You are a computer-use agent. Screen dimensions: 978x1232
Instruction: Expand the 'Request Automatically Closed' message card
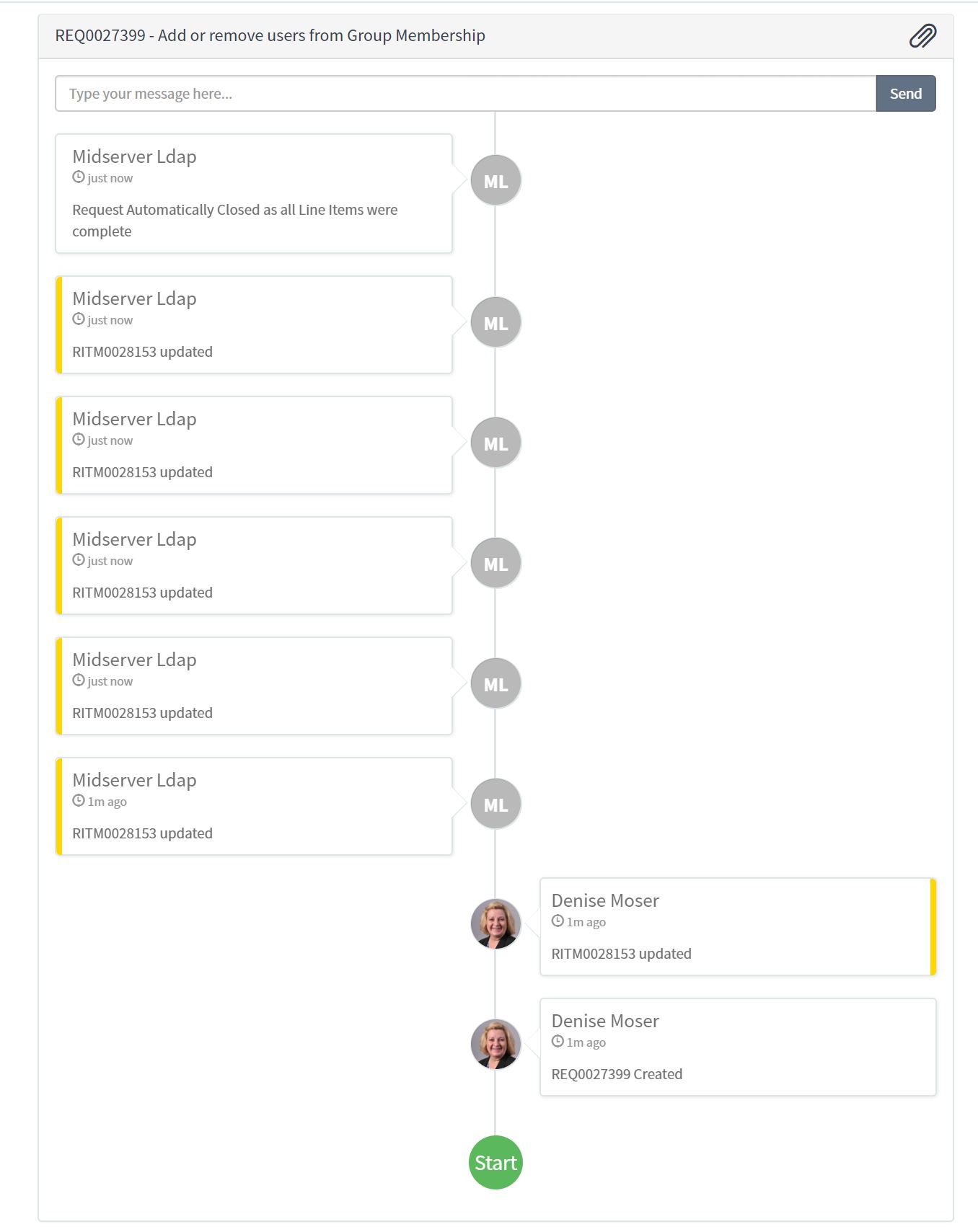254,192
